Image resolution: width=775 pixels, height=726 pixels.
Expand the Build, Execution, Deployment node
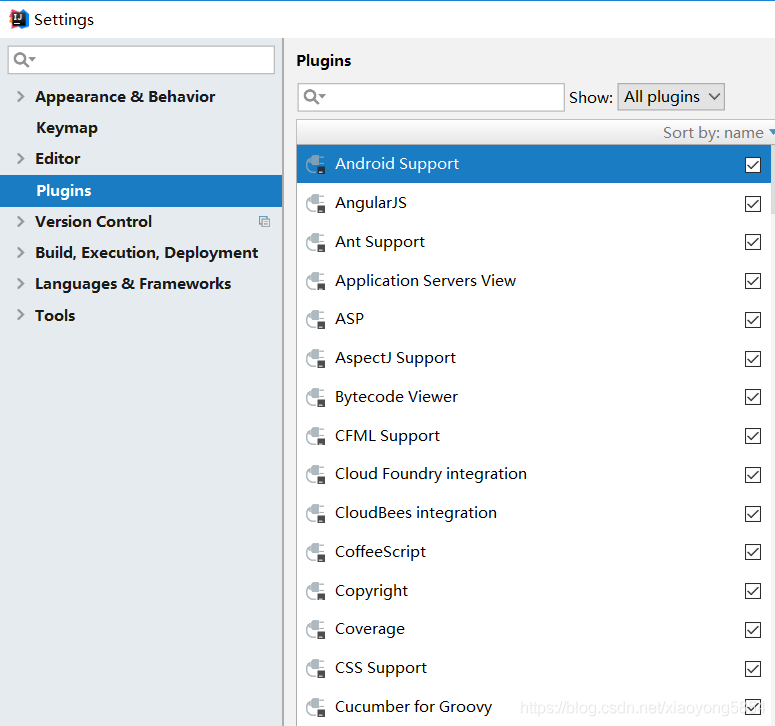click(21, 253)
